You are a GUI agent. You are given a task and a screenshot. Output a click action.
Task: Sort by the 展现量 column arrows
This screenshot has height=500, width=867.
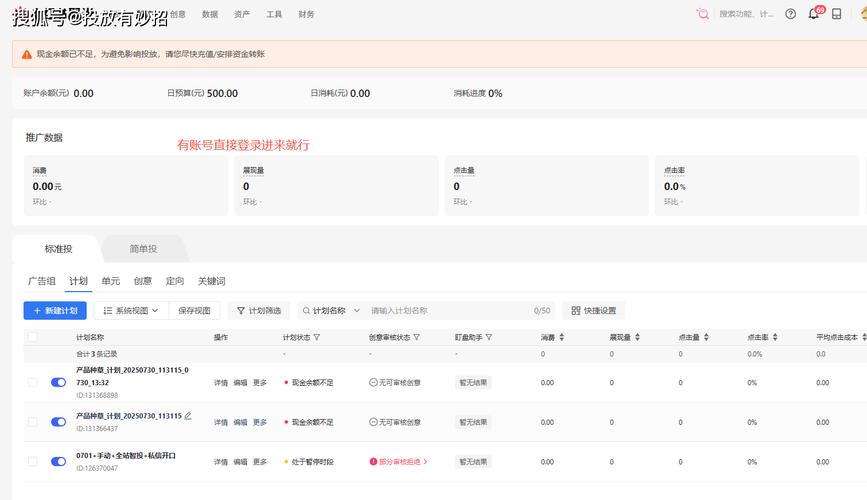637,337
